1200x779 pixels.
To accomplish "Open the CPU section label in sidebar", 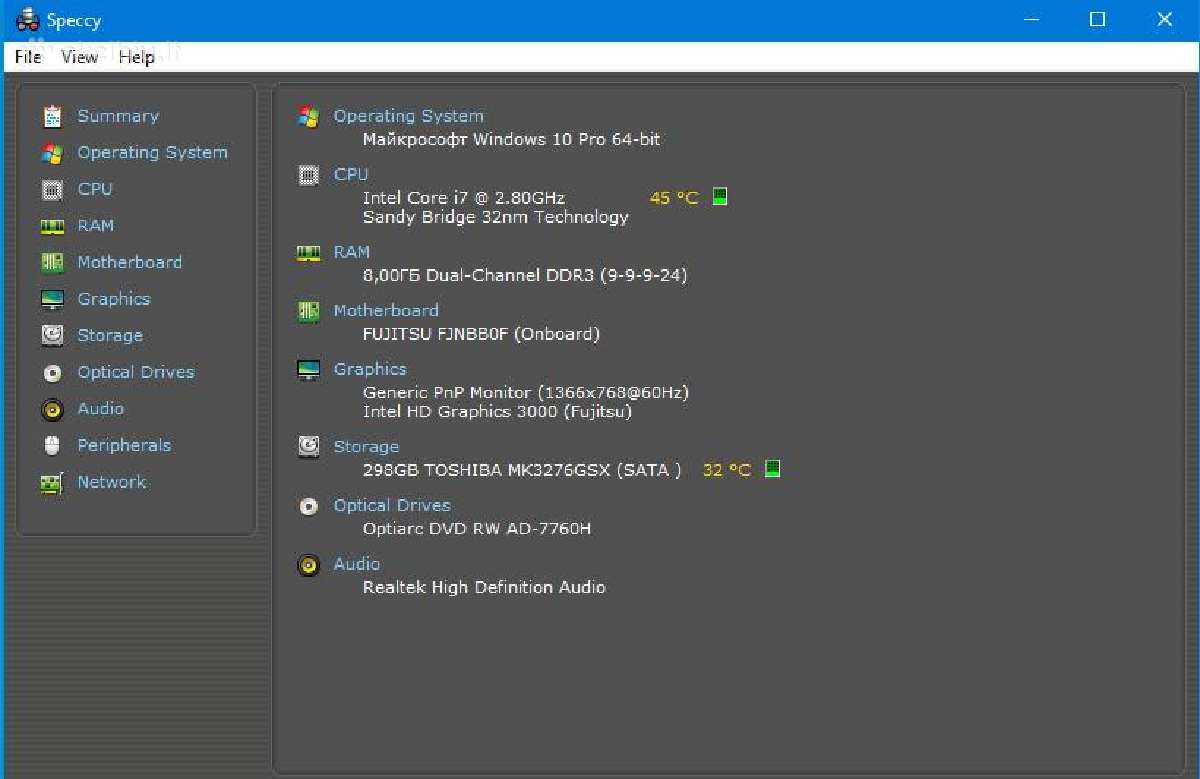I will coord(95,189).
